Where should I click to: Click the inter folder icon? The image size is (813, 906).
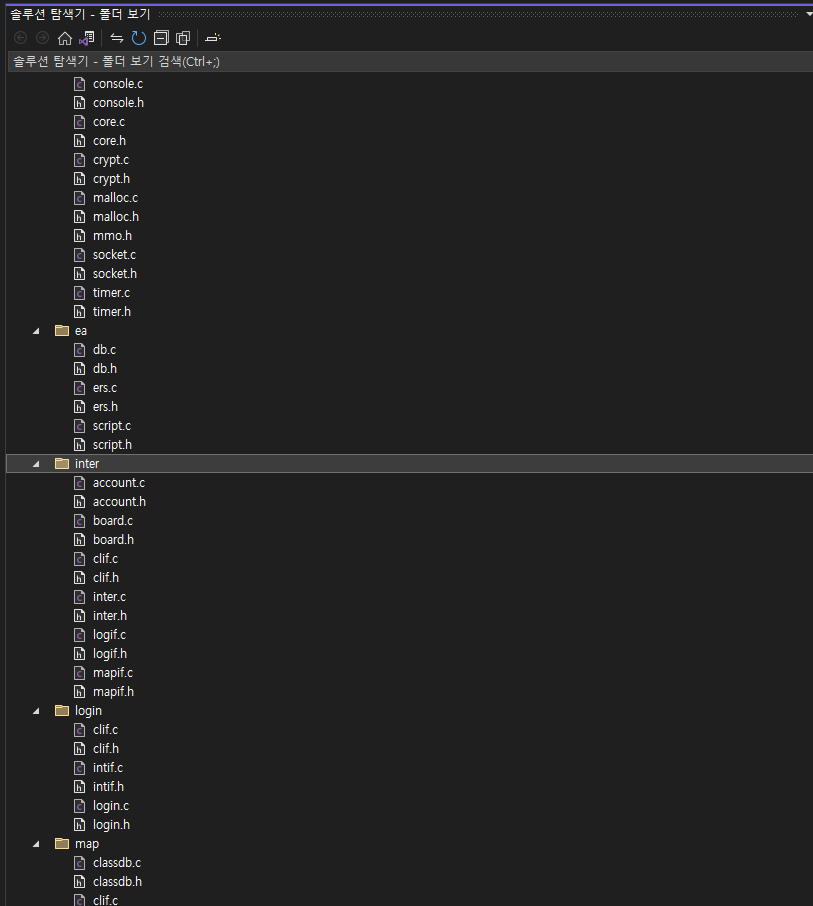[62, 463]
